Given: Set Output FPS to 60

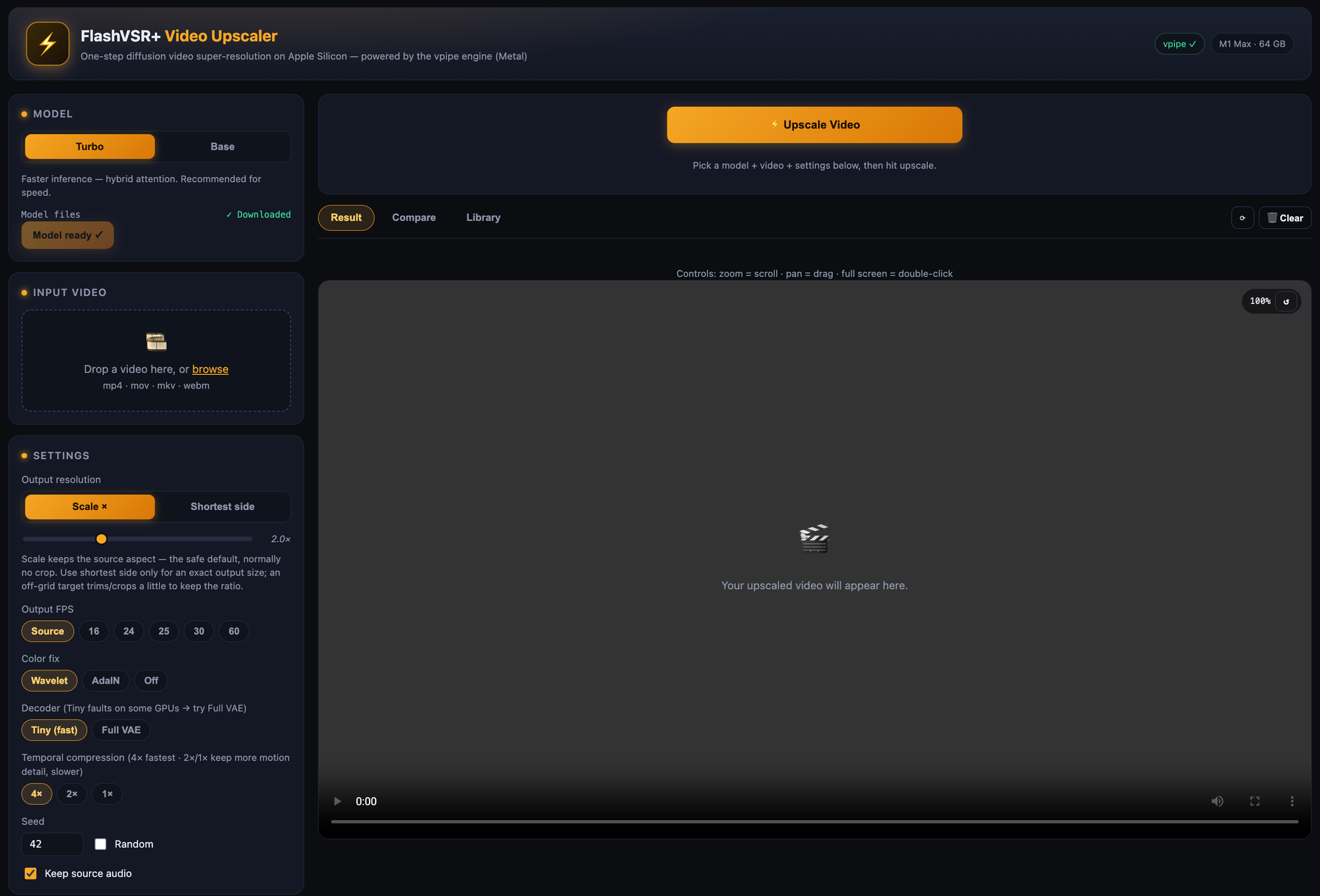Looking at the screenshot, I should (234, 631).
